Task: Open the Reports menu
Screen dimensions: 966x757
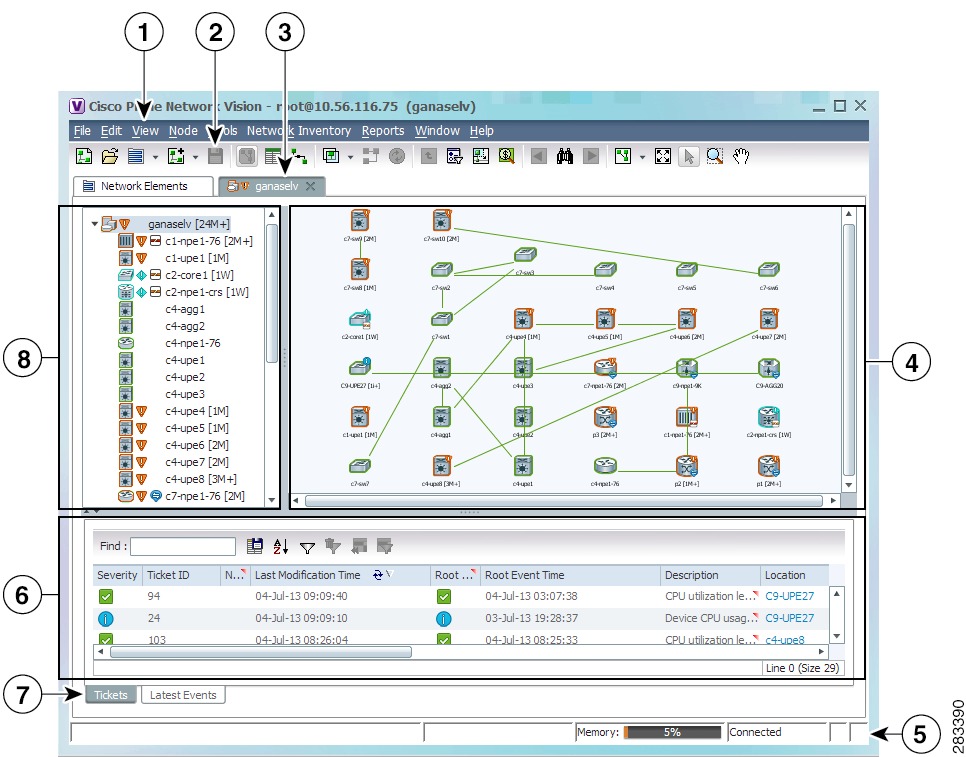Action: [x=383, y=131]
